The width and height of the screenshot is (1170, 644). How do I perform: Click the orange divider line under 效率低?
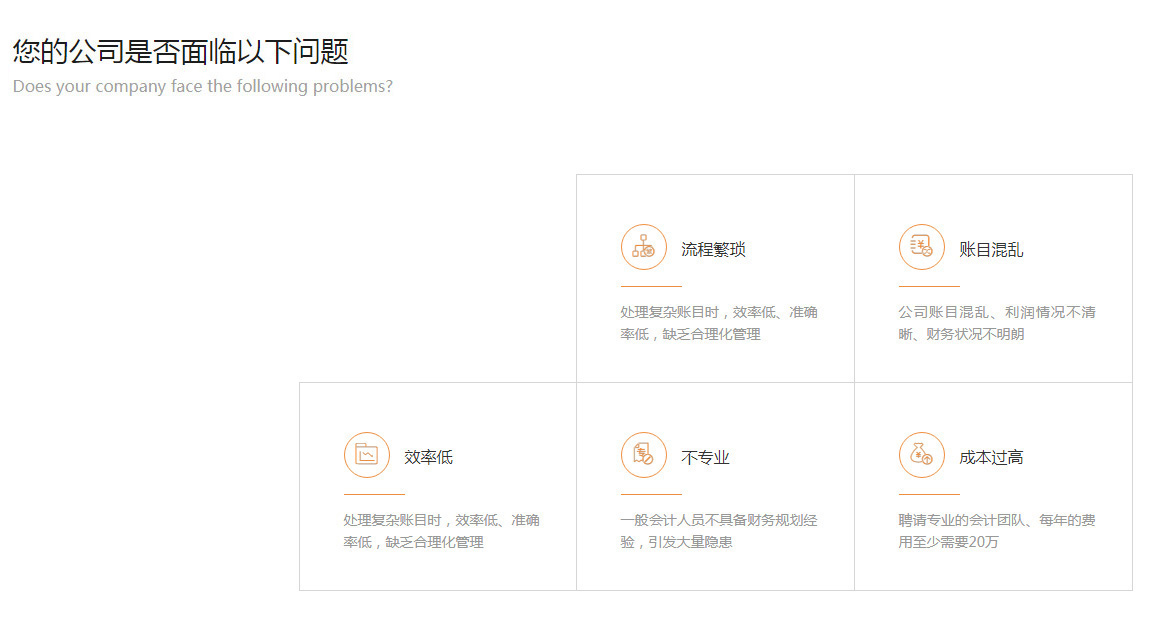(x=374, y=494)
